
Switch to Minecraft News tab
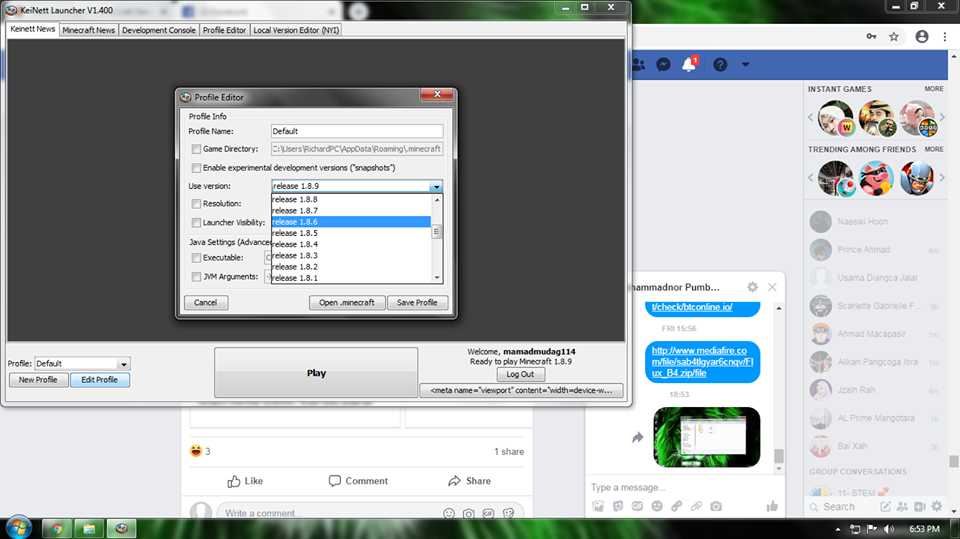point(89,30)
